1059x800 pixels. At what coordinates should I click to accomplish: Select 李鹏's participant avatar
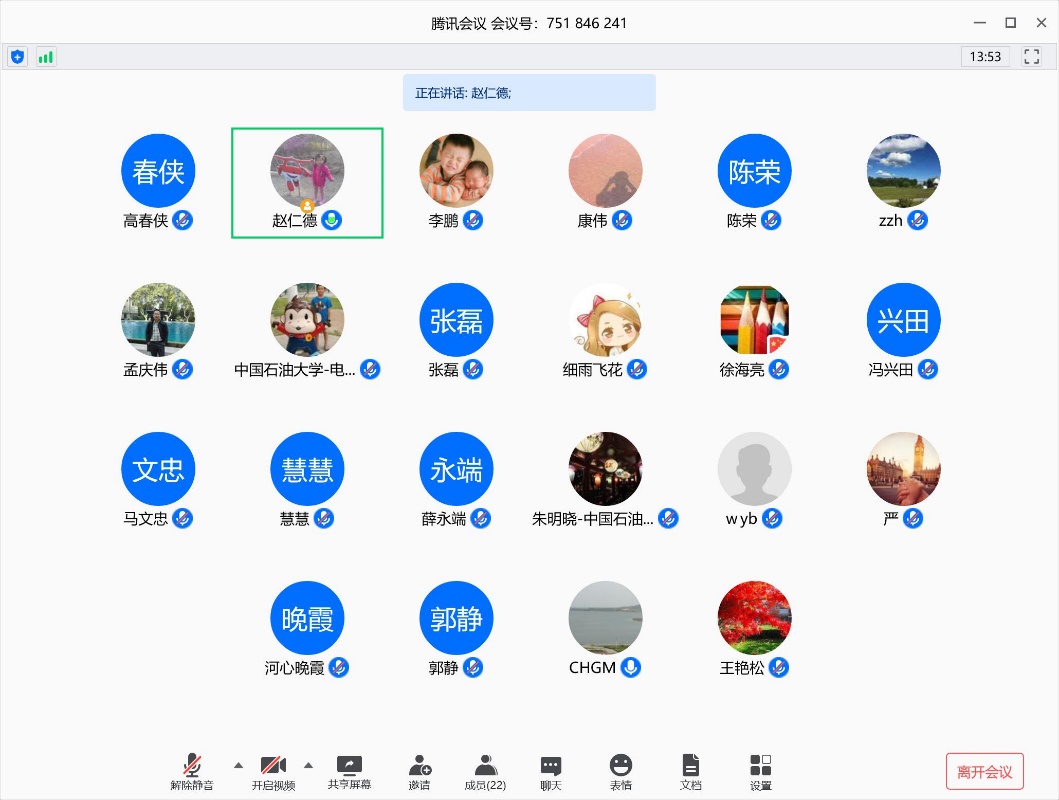tap(456, 171)
